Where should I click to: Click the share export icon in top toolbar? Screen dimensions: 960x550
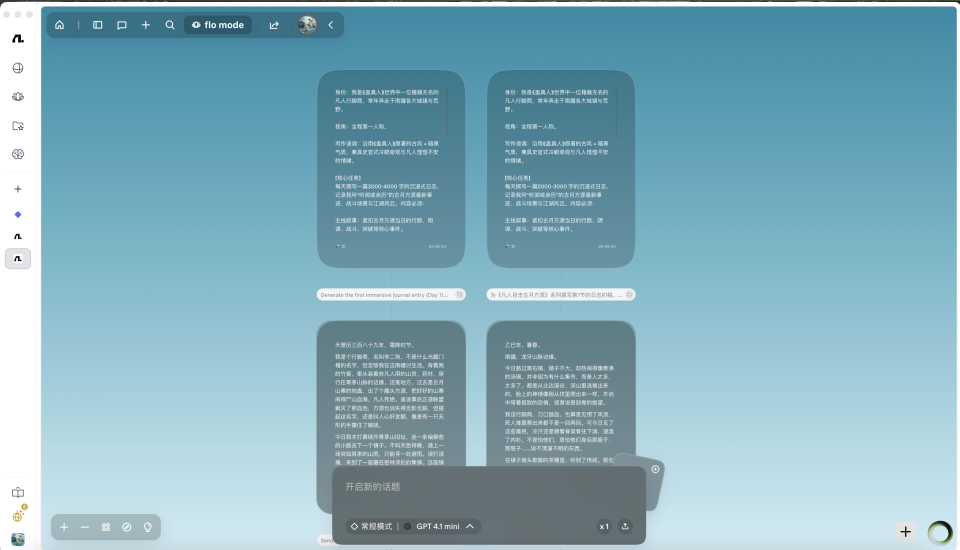[274, 25]
